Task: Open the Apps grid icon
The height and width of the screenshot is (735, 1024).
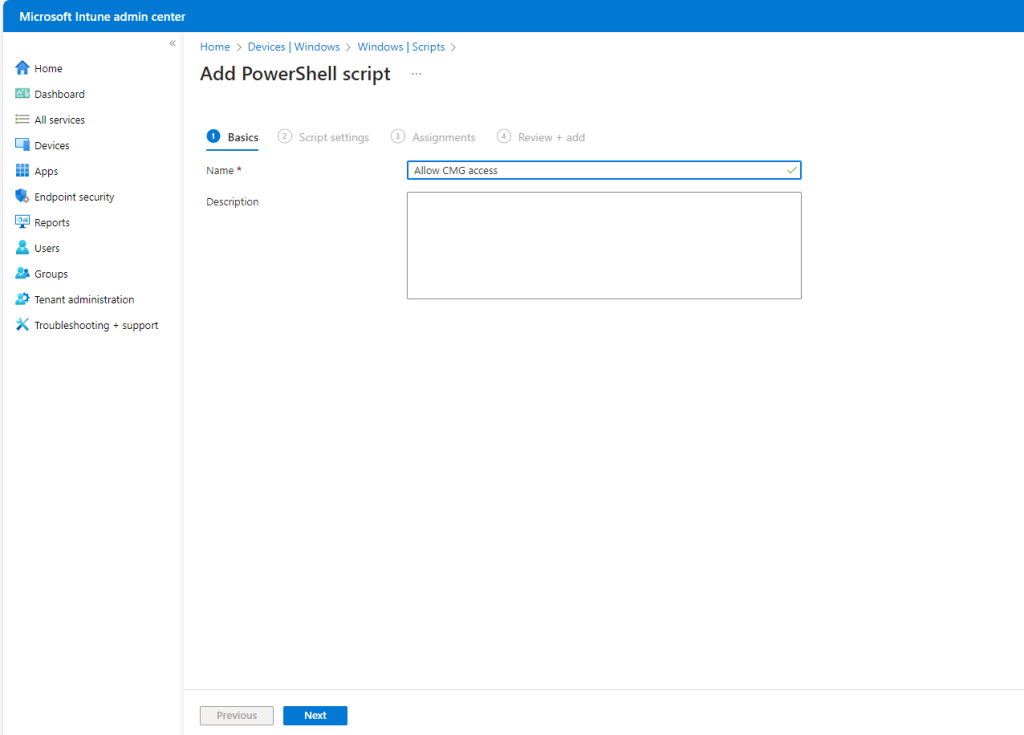Action: [x=22, y=171]
